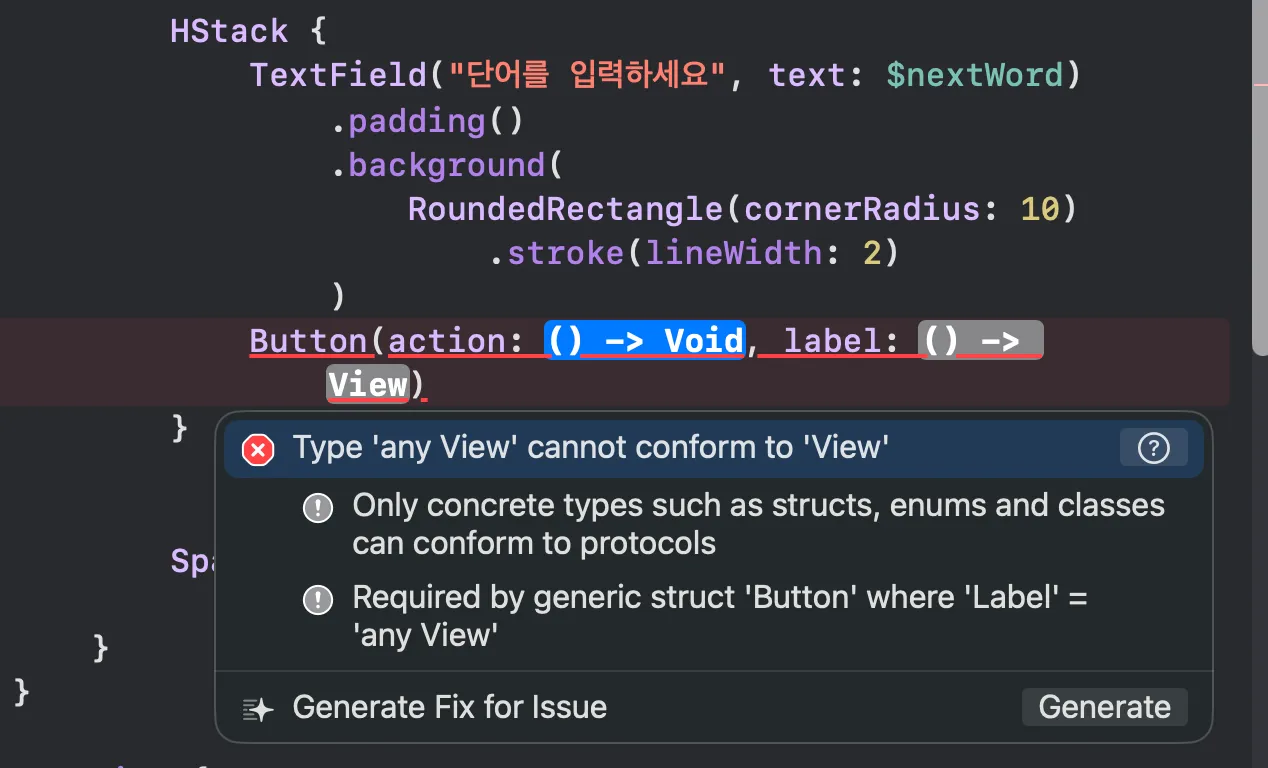Click the underlined Button keyword
Image resolution: width=1268 pixels, height=768 pixels.
point(309,341)
